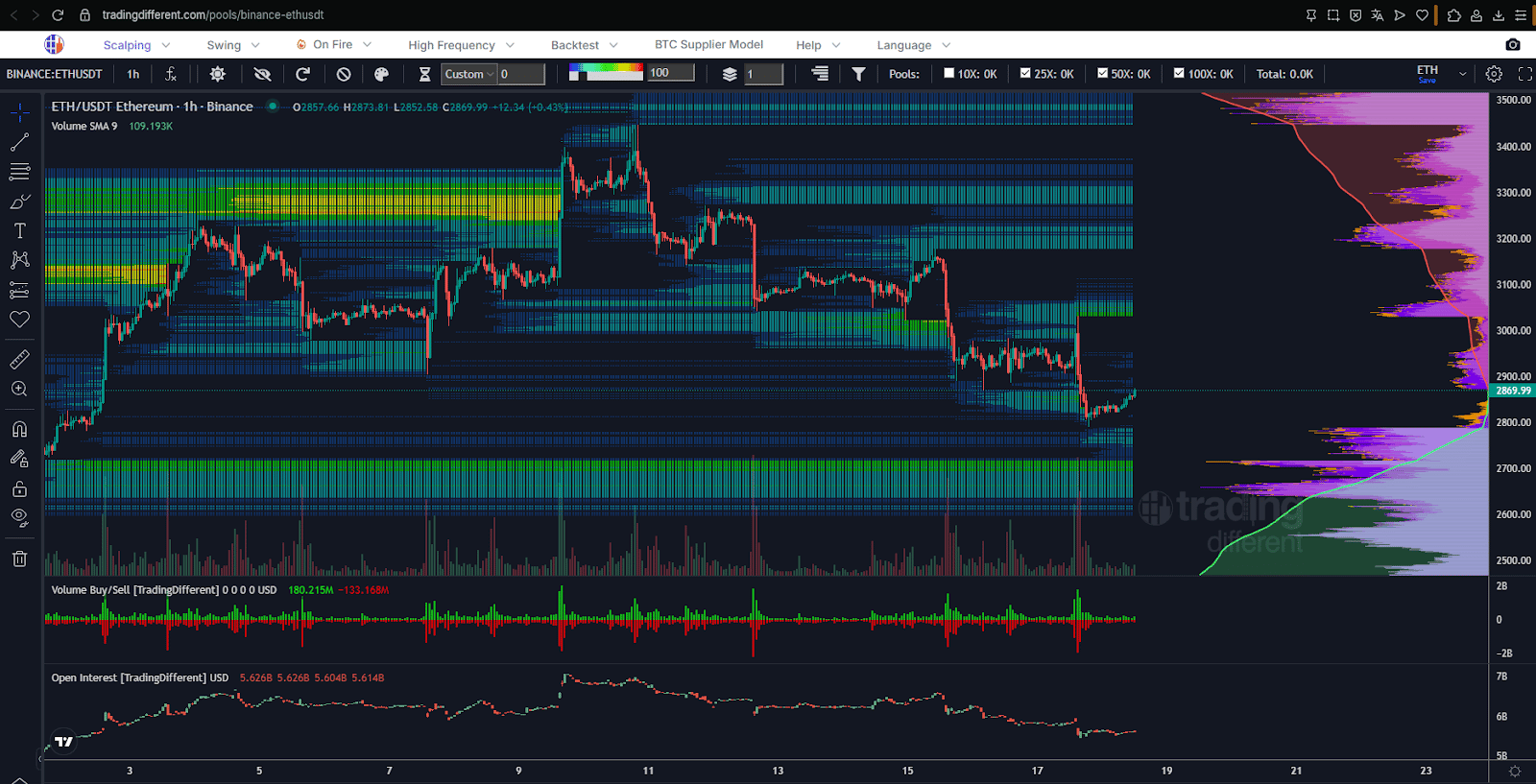
Task: Open the forecasting and measurement tools
Action: click(x=19, y=290)
